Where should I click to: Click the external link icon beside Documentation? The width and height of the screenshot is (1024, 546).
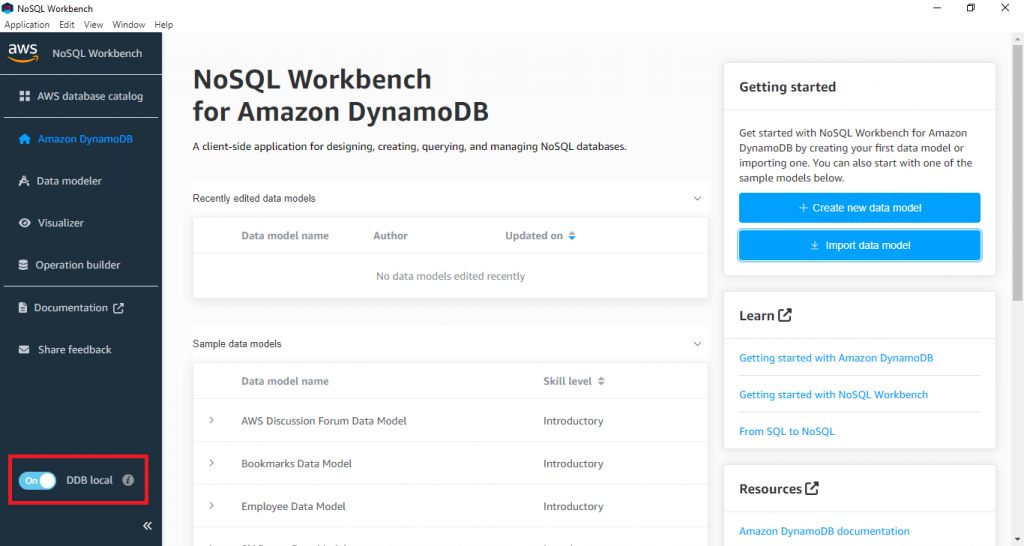[118, 308]
